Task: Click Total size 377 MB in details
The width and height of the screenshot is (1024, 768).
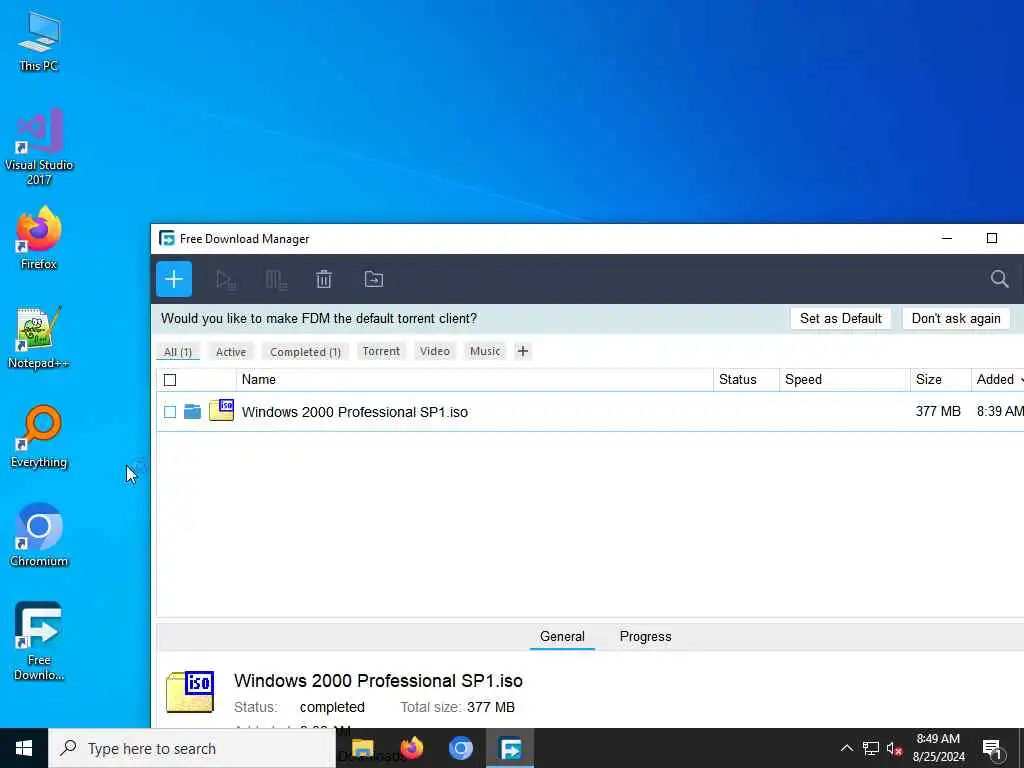Action: click(x=457, y=707)
